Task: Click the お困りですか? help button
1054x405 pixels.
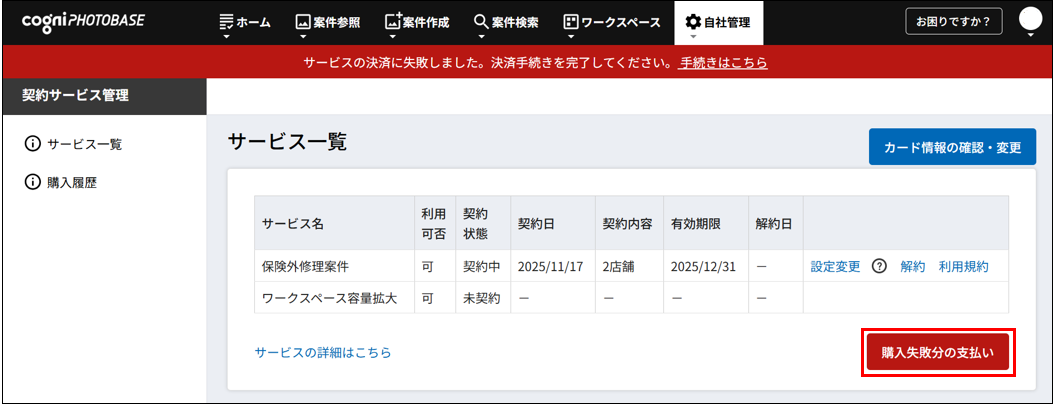Action: click(953, 21)
